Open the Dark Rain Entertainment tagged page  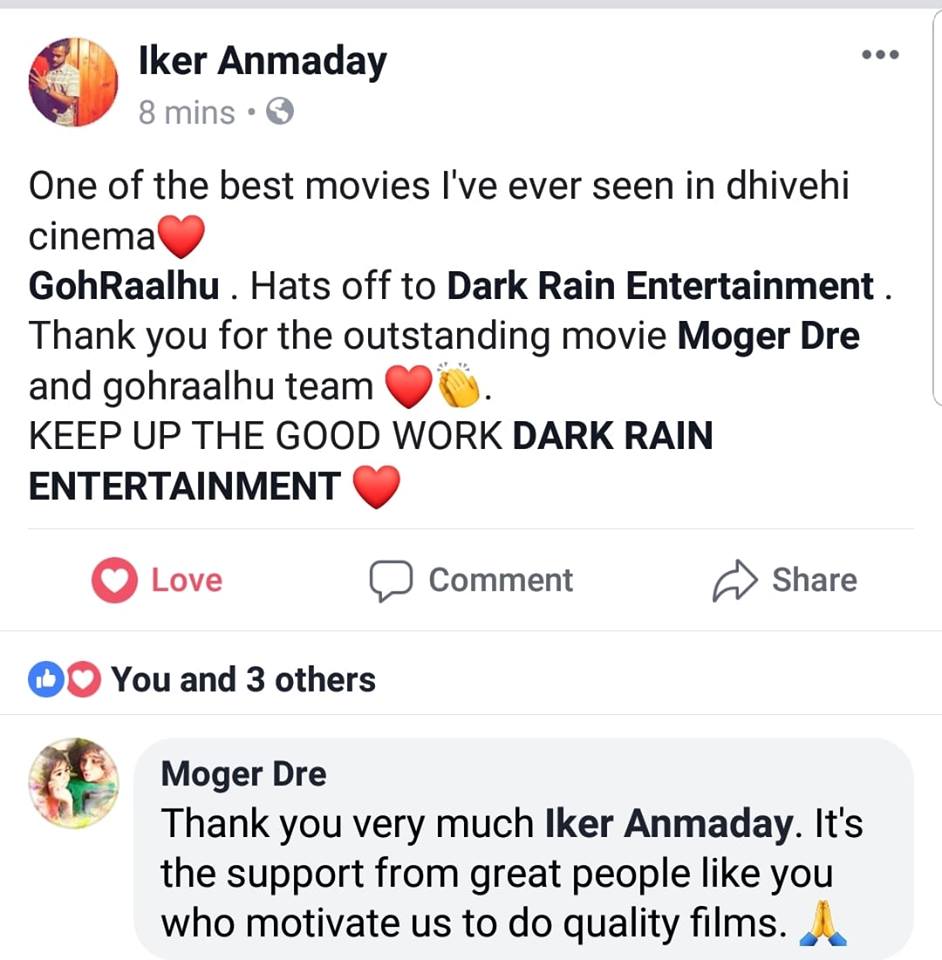pos(660,286)
